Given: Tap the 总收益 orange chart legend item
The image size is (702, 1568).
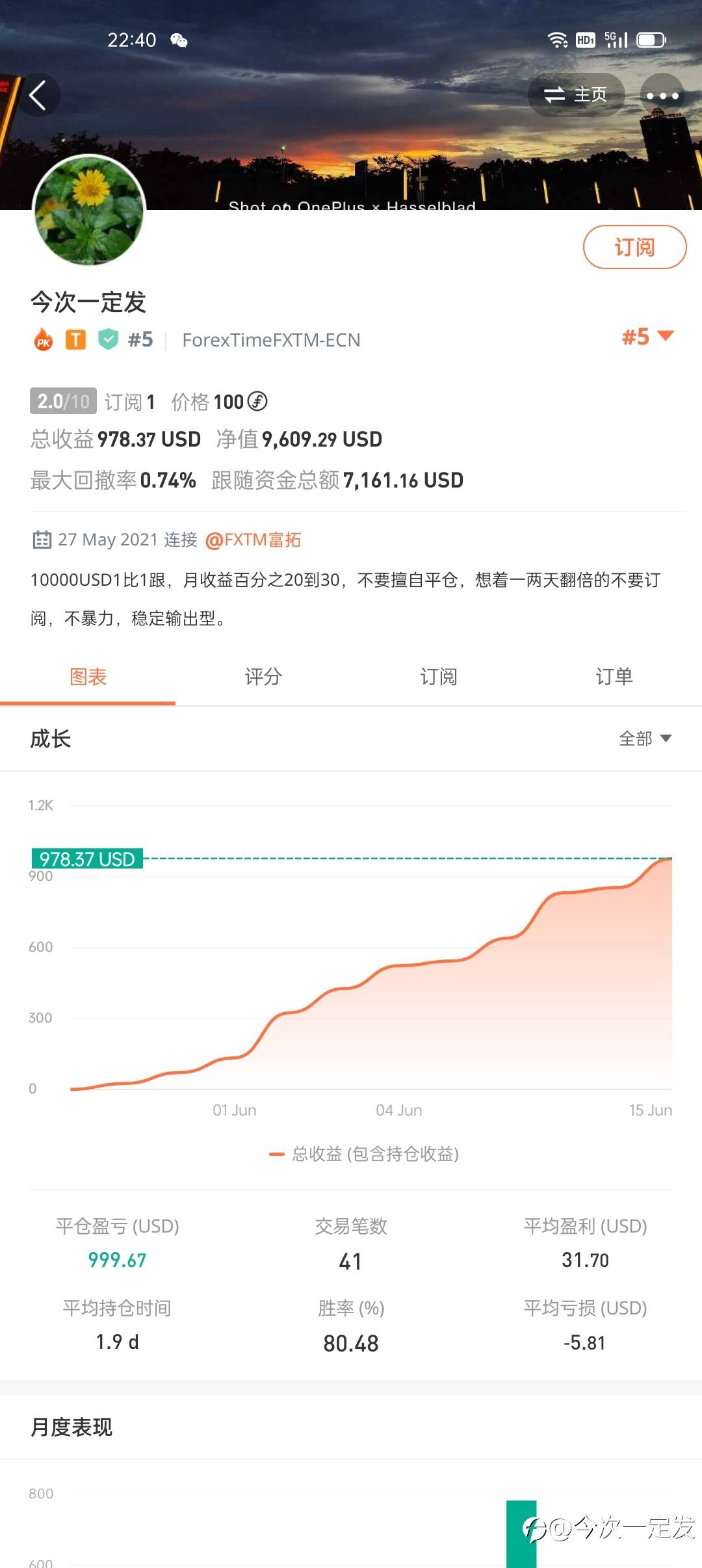Looking at the screenshot, I should (x=364, y=1154).
